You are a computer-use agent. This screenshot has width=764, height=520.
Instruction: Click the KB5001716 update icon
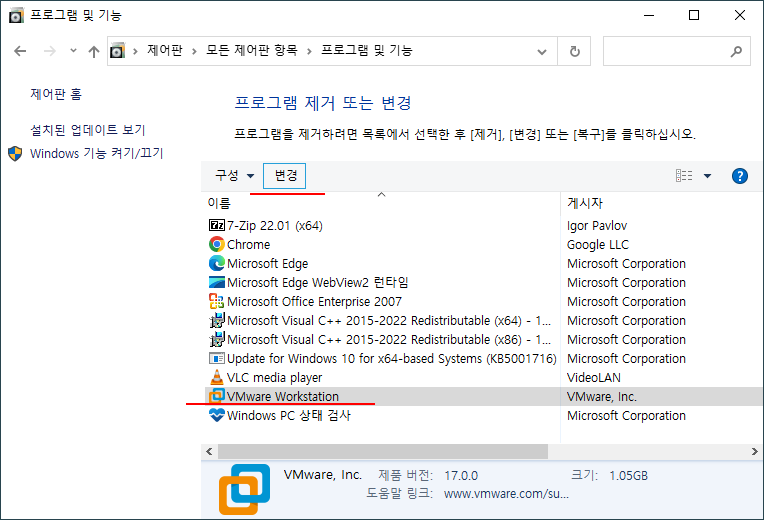tap(217, 358)
